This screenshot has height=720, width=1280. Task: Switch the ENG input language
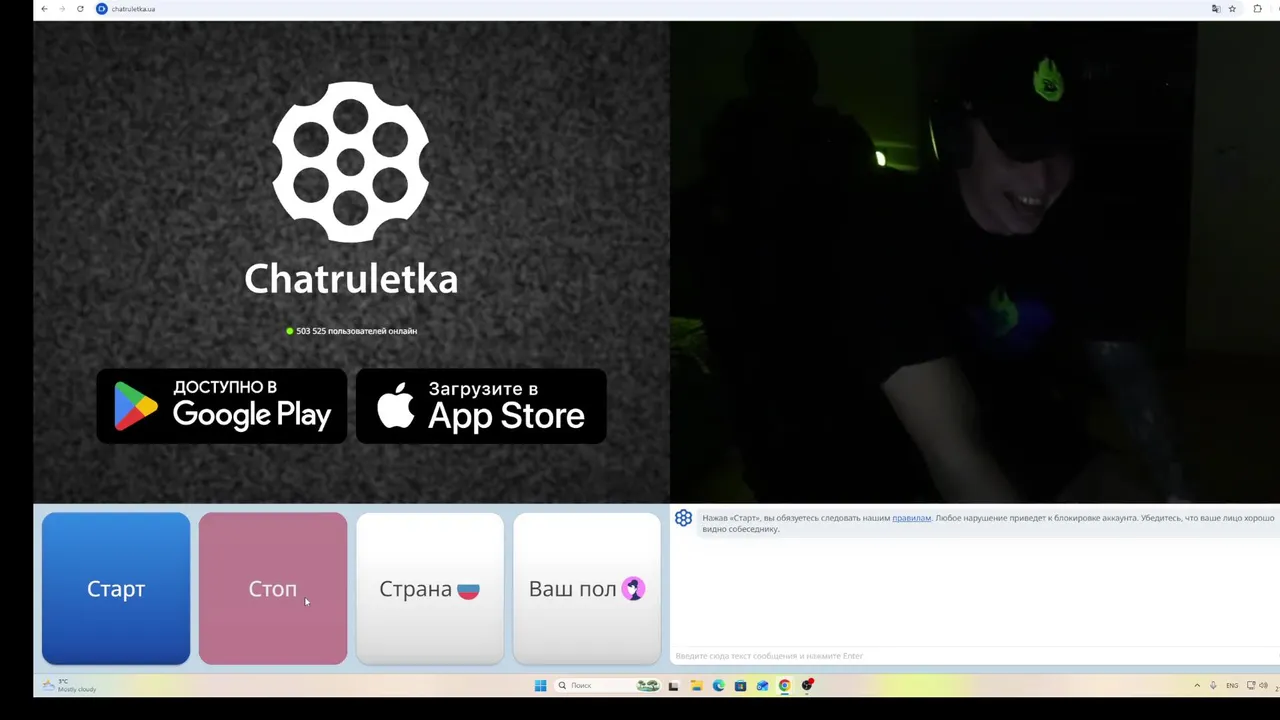click(x=1232, y=685)
